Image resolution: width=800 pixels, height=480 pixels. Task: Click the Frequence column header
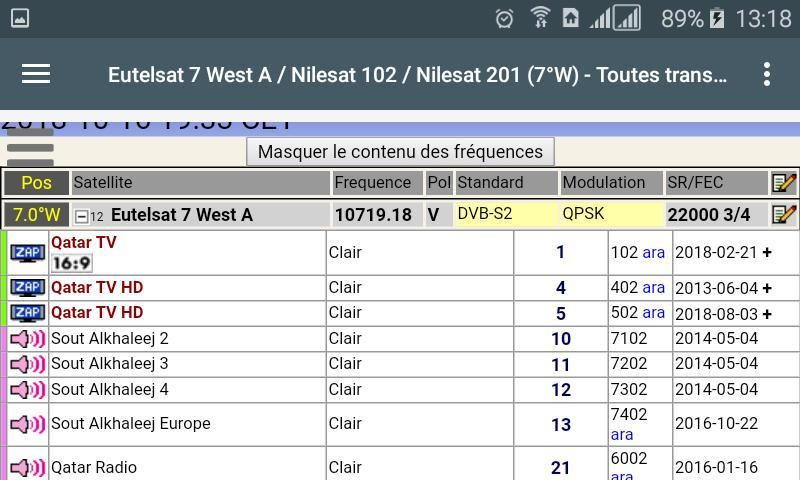tap(373, 182)
